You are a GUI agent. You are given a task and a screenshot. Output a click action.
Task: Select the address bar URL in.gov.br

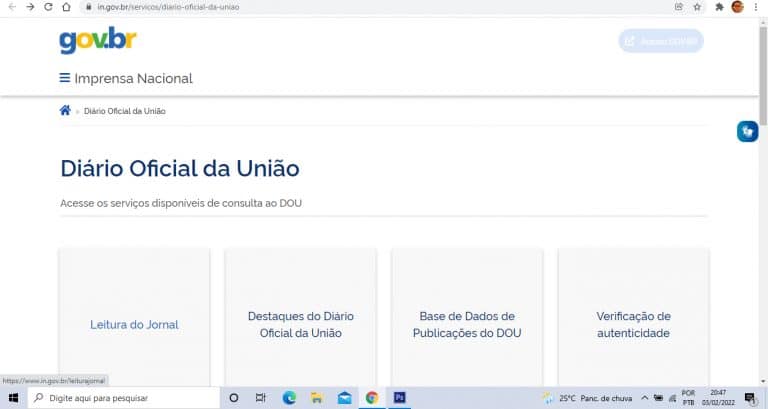coord(168,7)
